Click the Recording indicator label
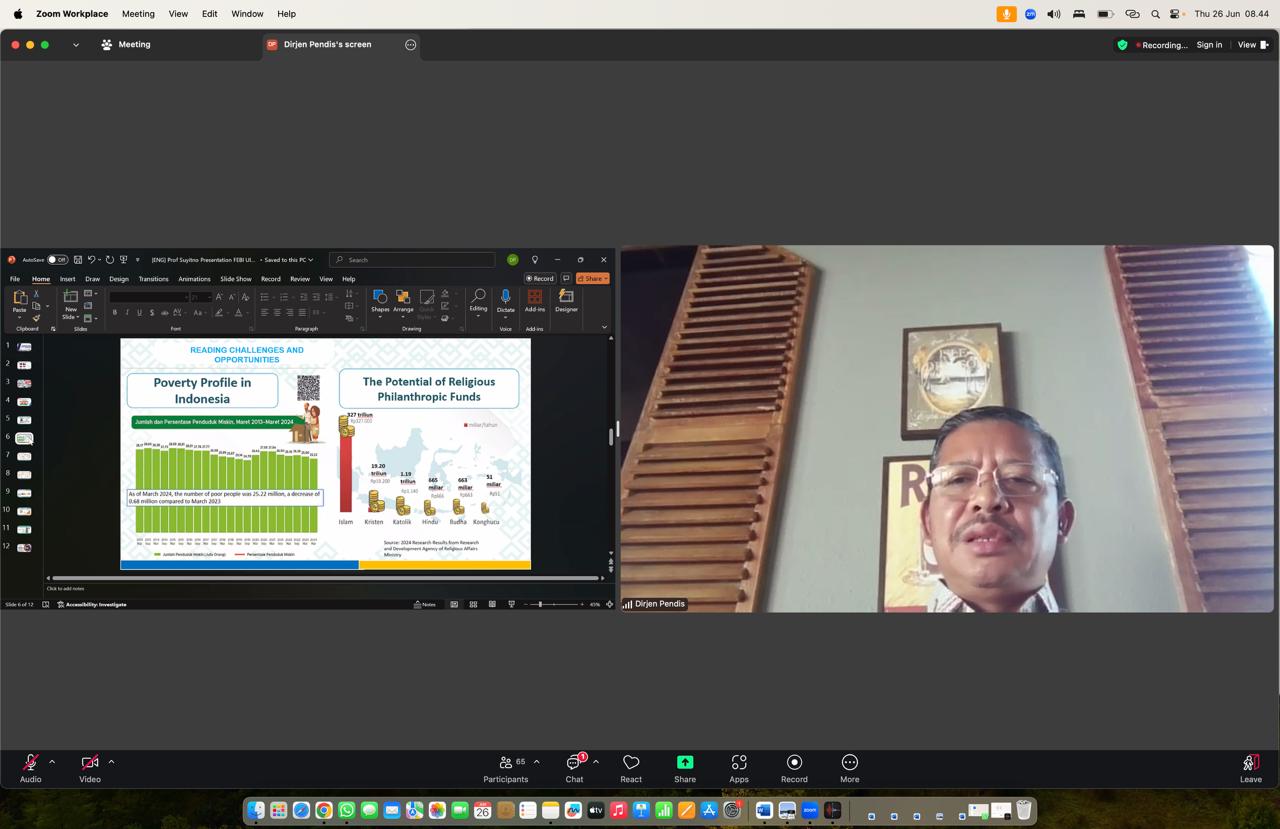Image resolution: width=1280 pixels, height=829 pixels. point(1161,45)
